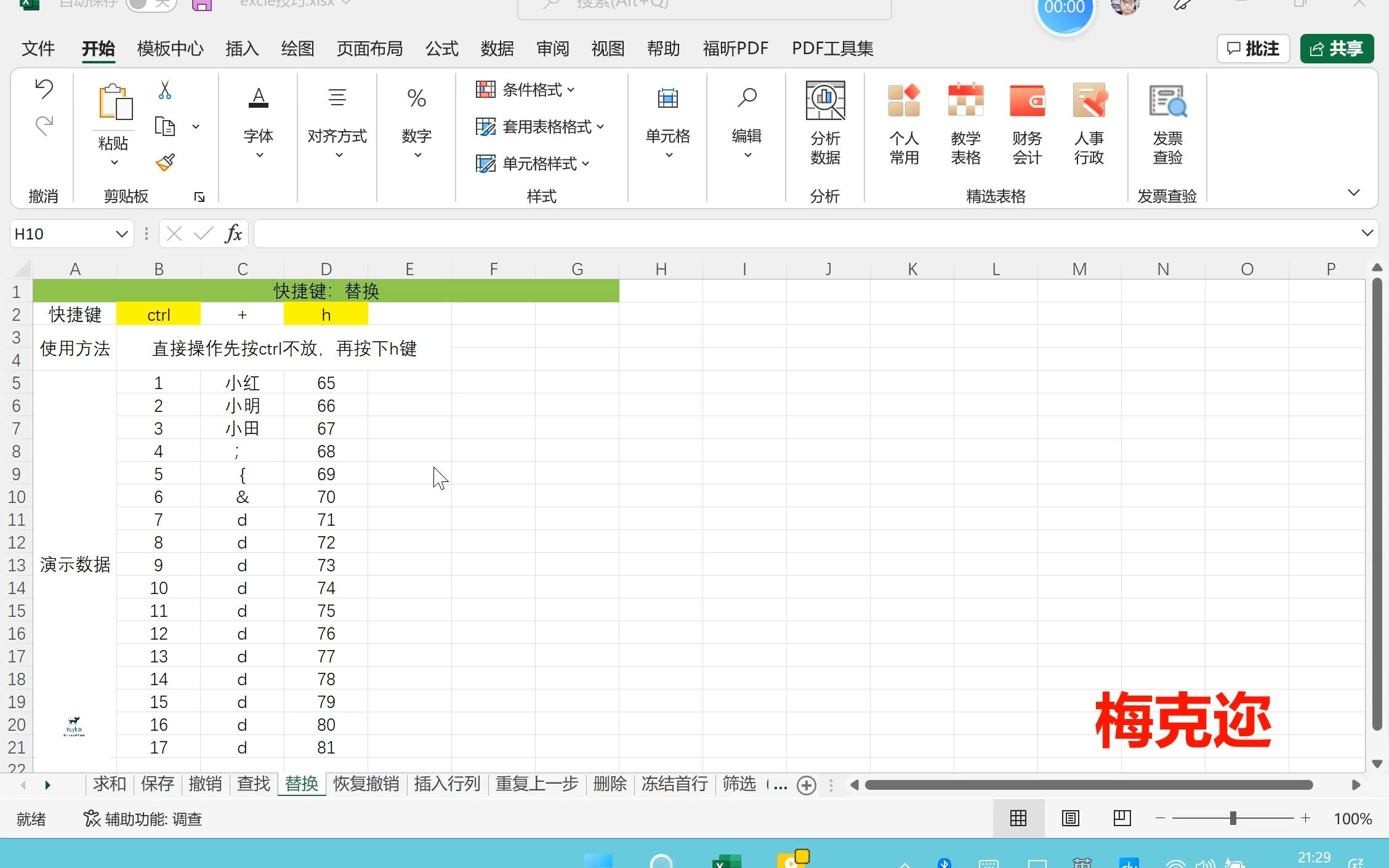This screenshot has height=868, width=1389.
Task: Open the clipboard pane launcher
Action: point(199,197)
